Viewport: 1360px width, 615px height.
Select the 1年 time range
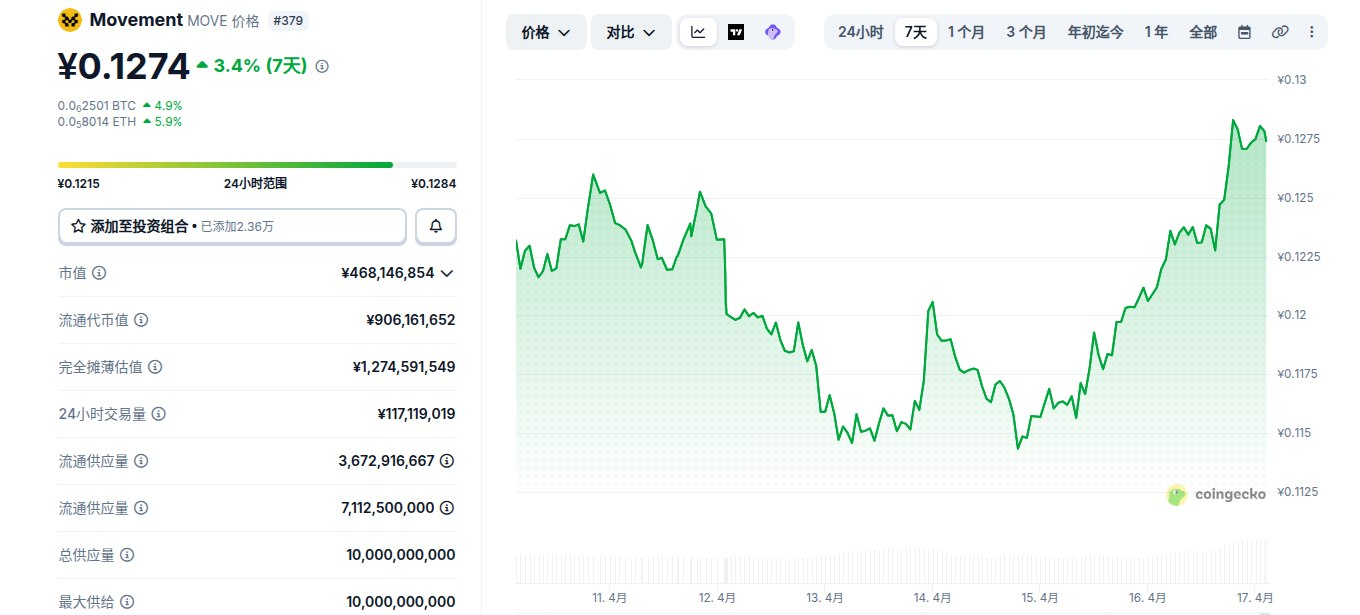coord(1156,32)
